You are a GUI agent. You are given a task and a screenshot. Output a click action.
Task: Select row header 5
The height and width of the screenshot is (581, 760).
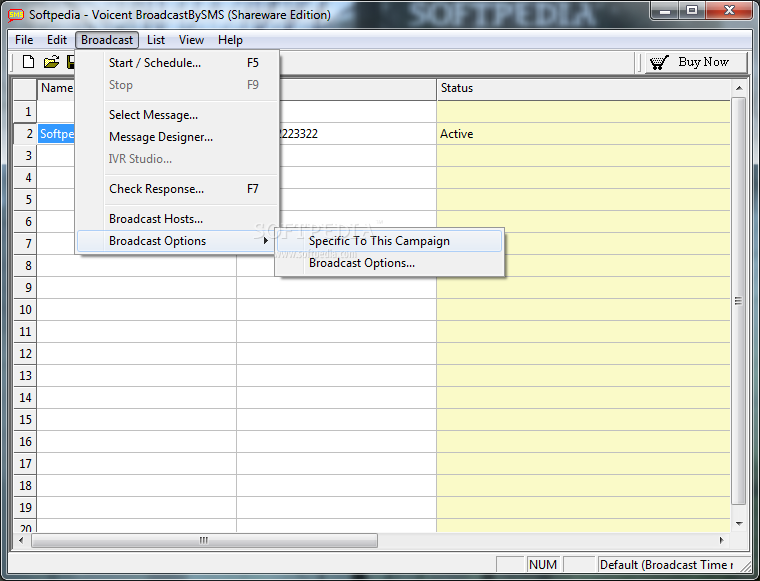pyautogui.click(x=25, y=200)
